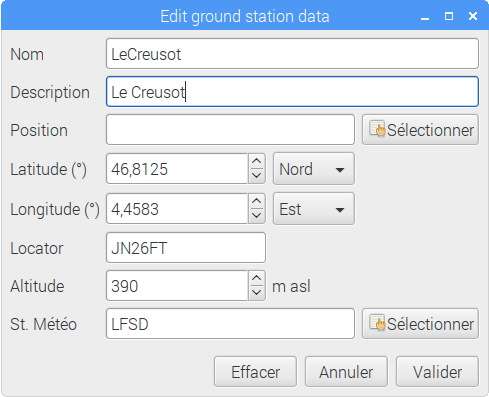489x397 pixels.
Task: Increase Altitude with the up arrow
Action: pos(256,278)
